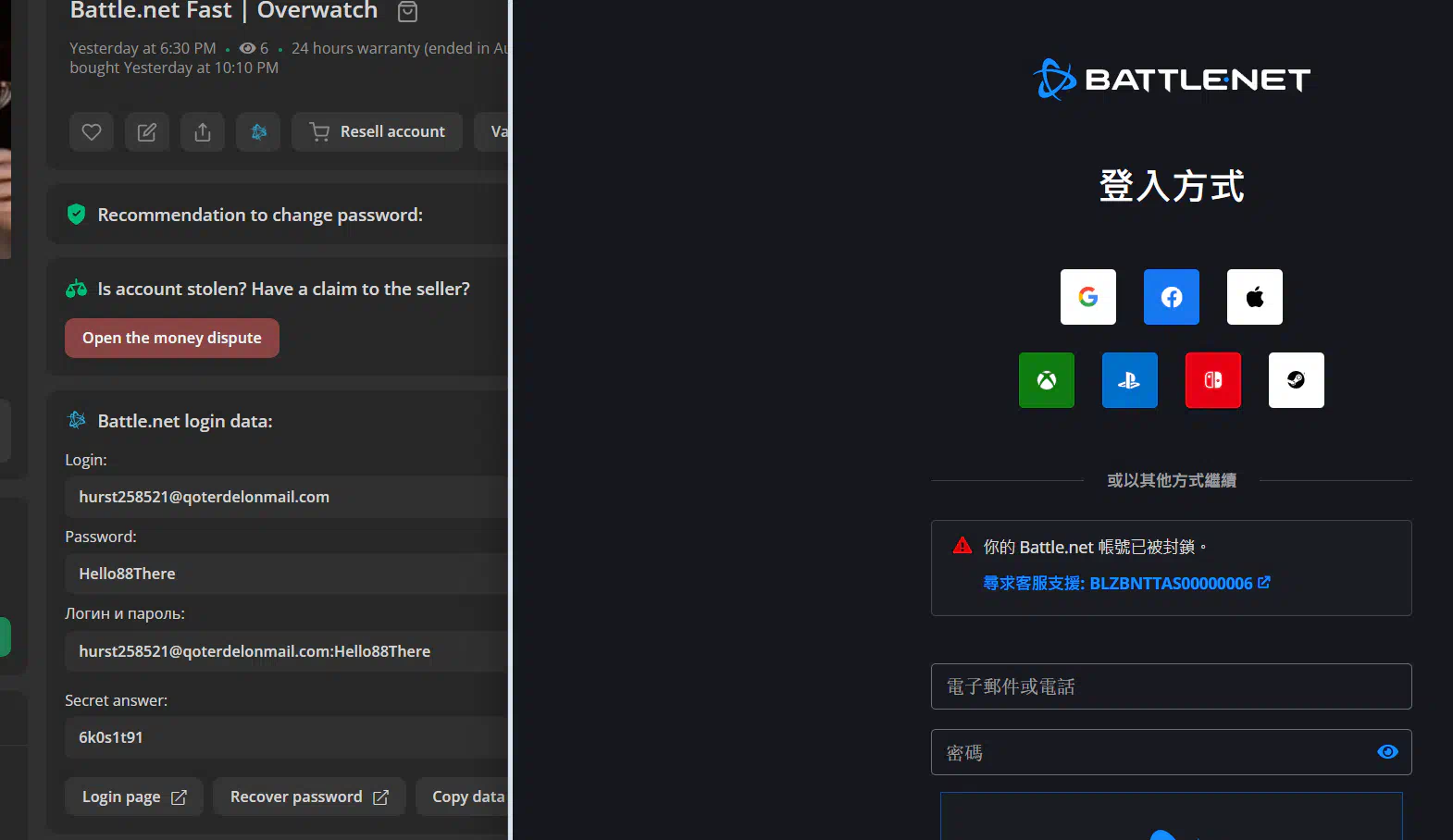Click the green shield recommendation icon
This screenshot has width=1453, height=840.
coord(77,215)
